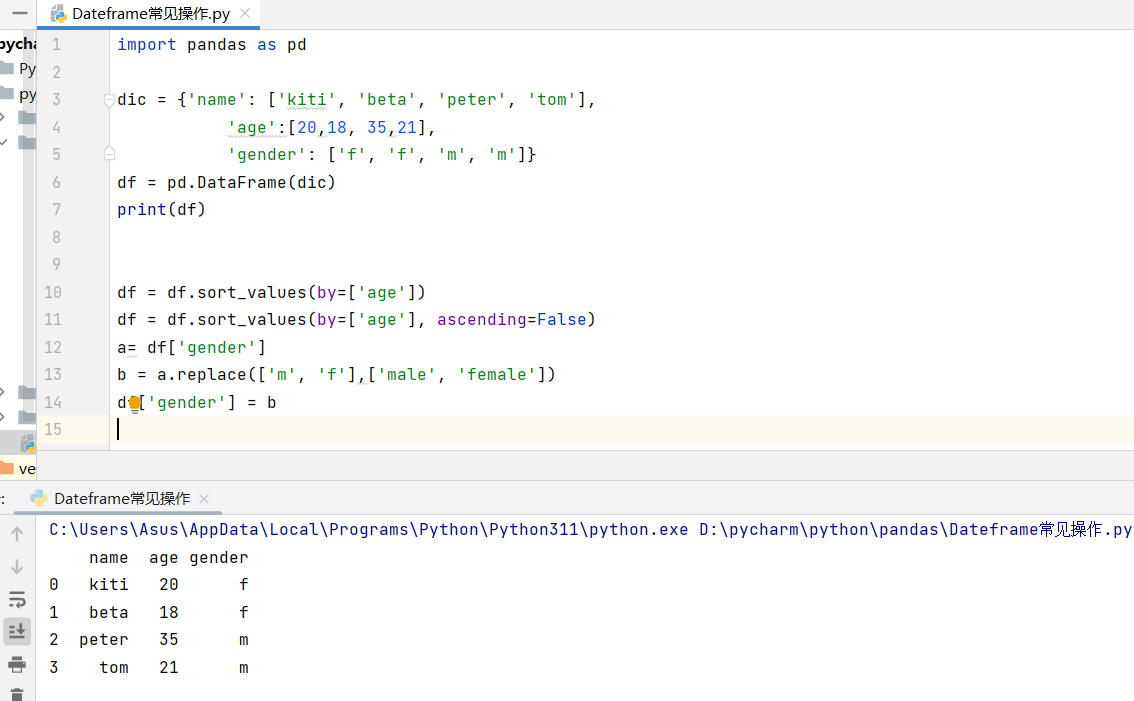Image resolution: width=1134 pixels, height=701 pixels.
Task: Select the Dateframe常见操作.py editor tab
Action: [x=150, y=14]
